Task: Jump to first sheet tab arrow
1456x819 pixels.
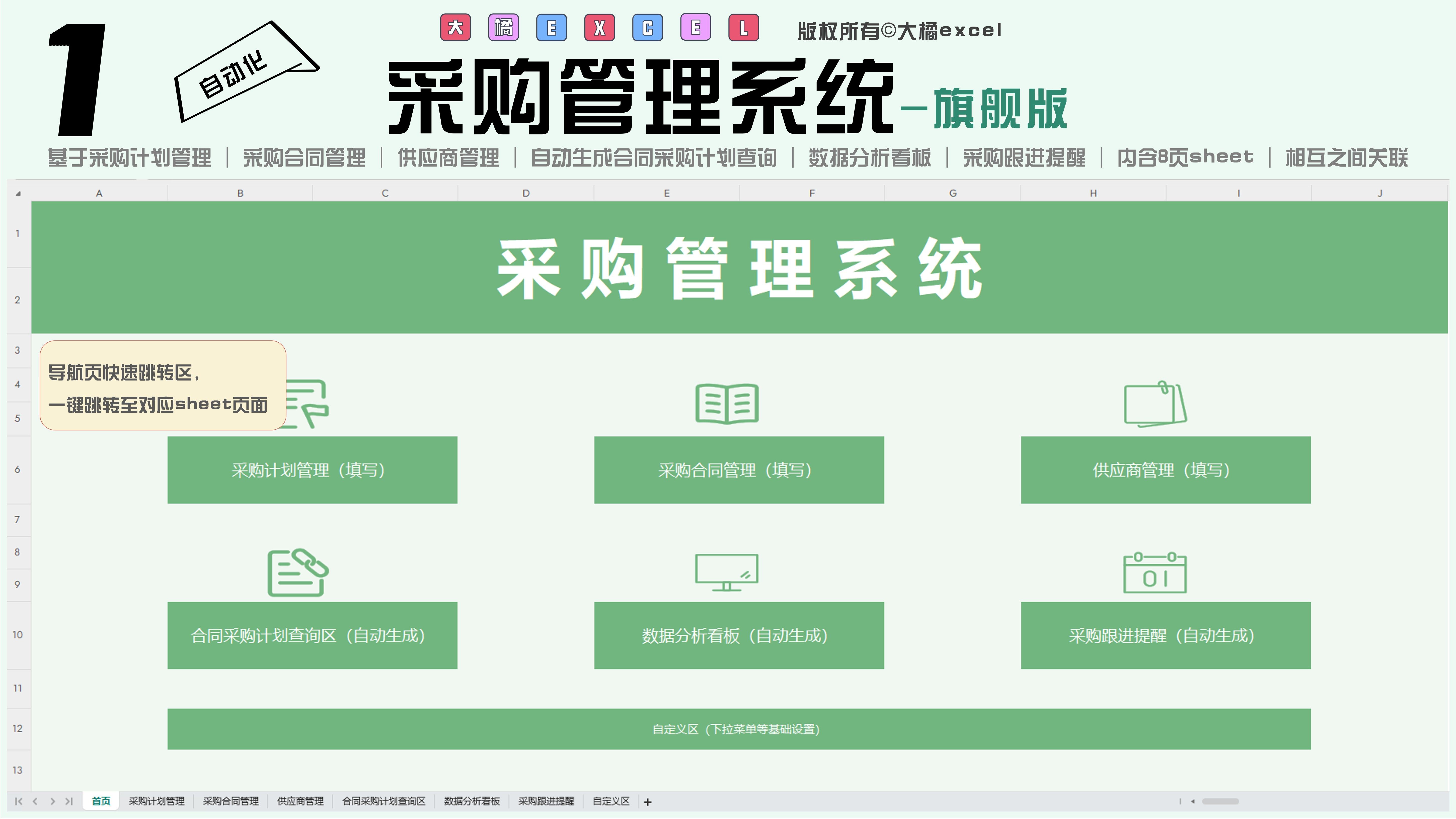Action: pos(19,801)
